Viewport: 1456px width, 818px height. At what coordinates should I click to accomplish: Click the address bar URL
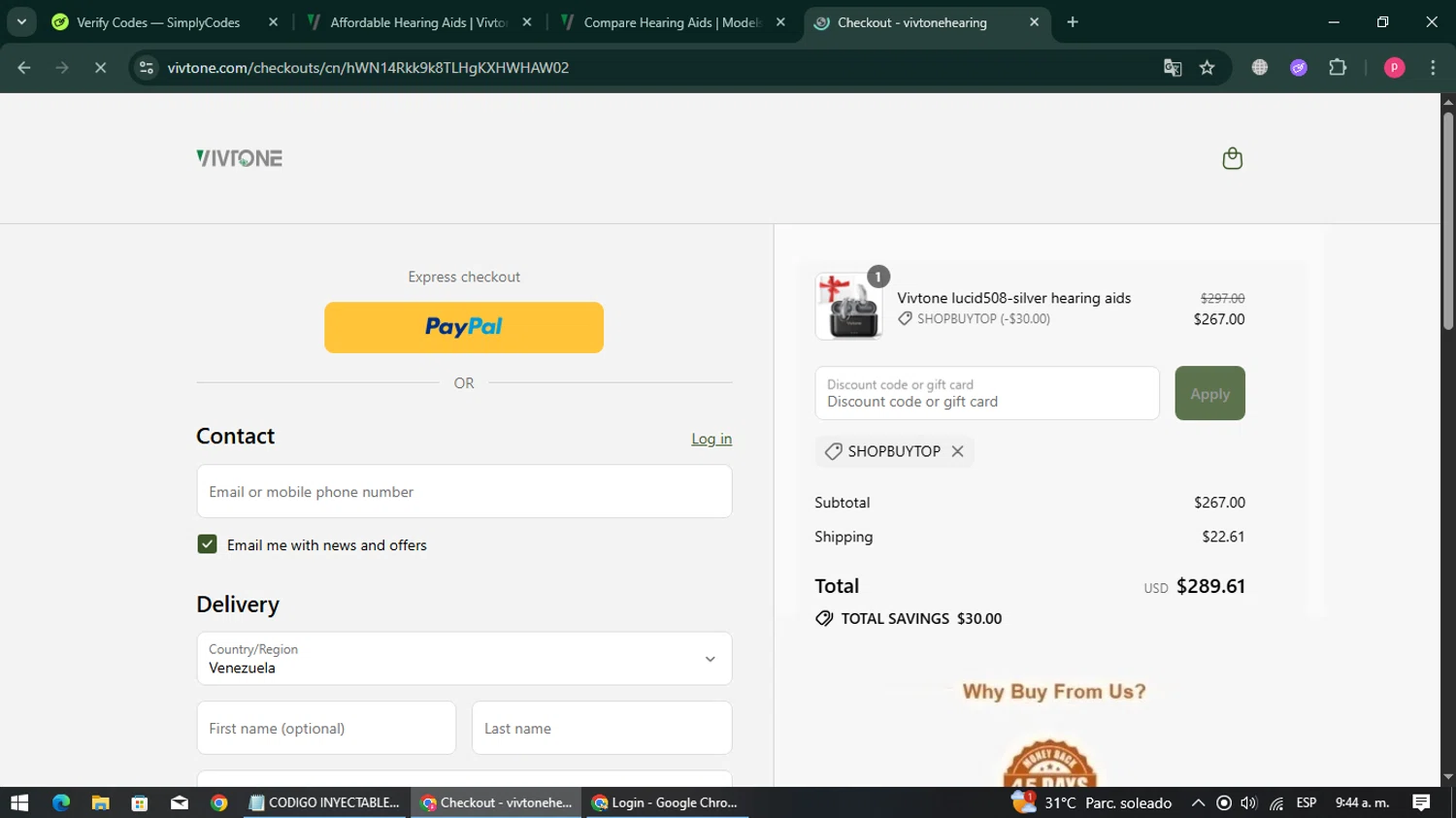368,68
